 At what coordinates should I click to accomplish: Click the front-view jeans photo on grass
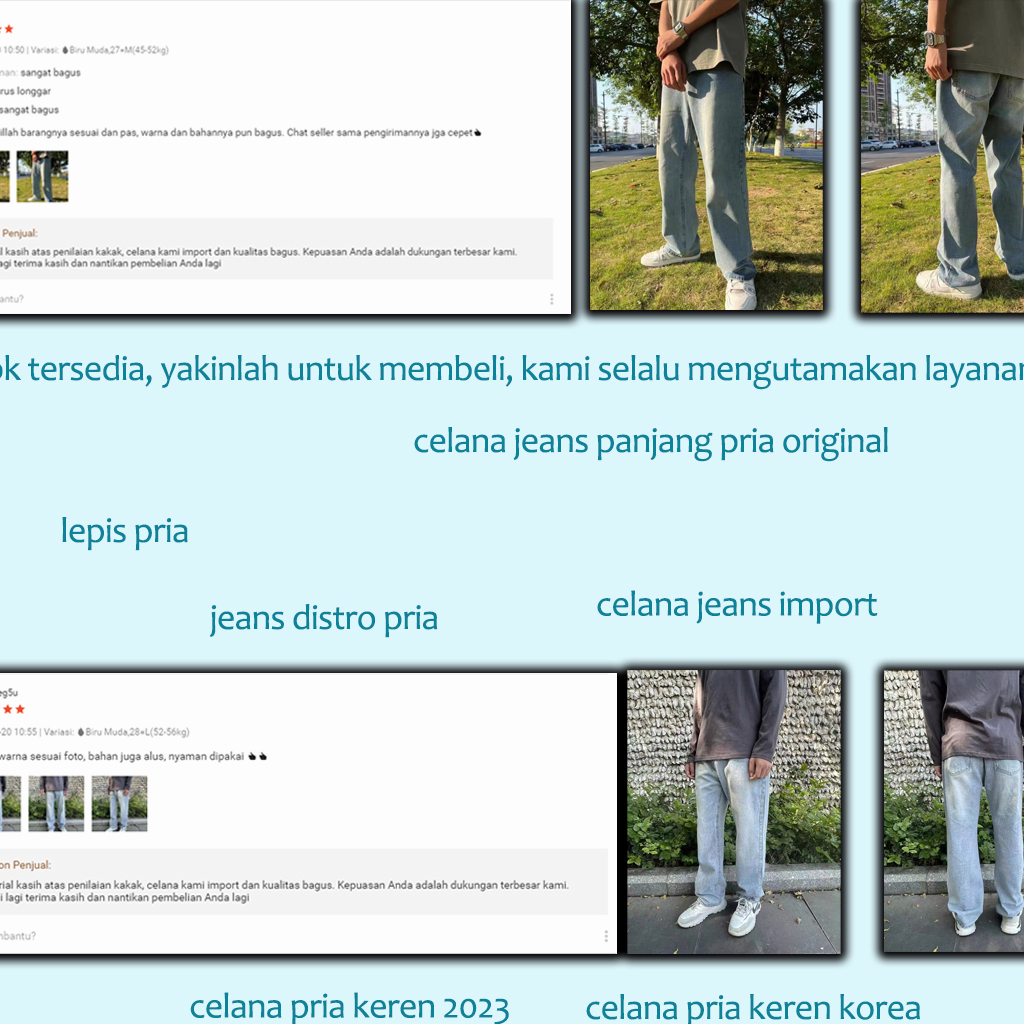tap(706, 155)
